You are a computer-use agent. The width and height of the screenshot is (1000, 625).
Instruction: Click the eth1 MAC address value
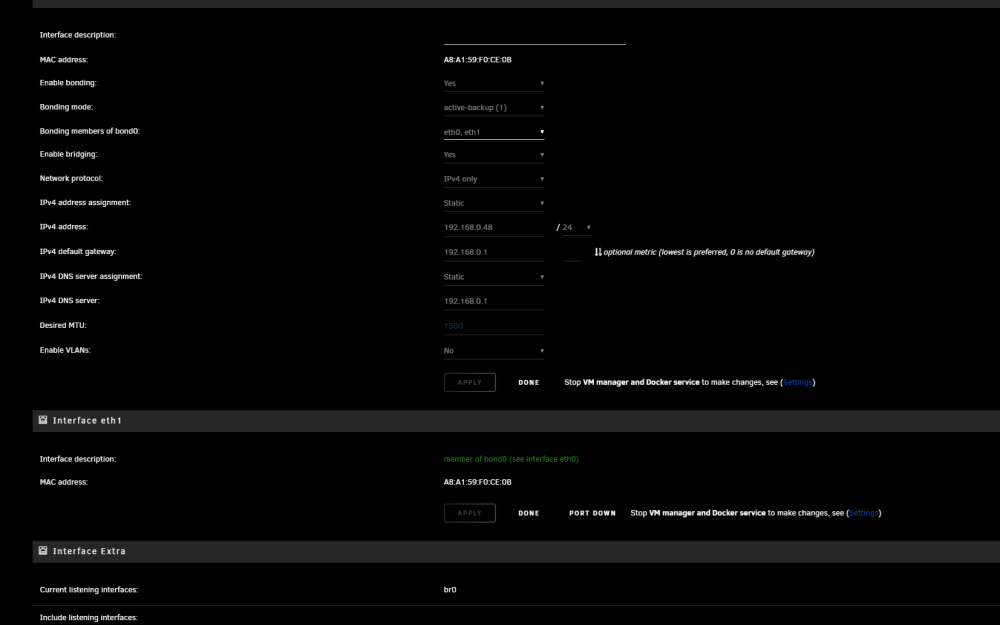[x=478, y=482]
